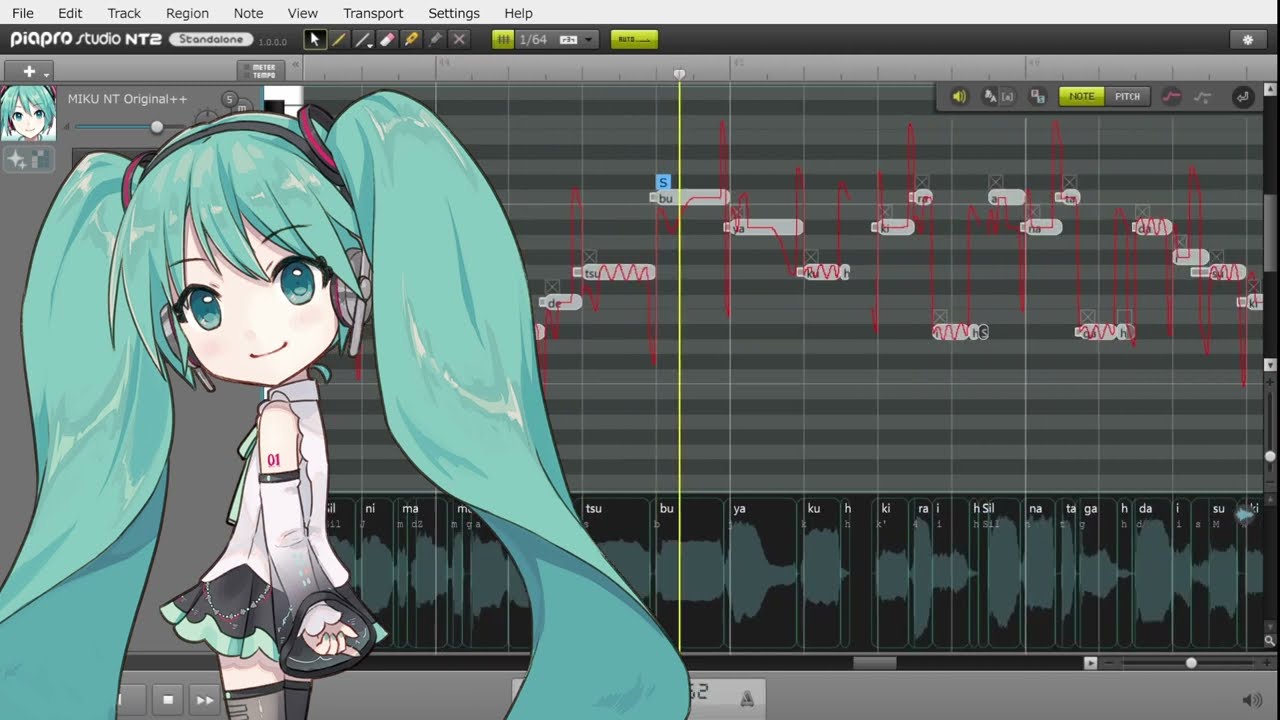The width and height of the screenshot is (1280, 720).
Task: Select the line drawing tool
Action: pyautogui.click(x=363, y=40)
